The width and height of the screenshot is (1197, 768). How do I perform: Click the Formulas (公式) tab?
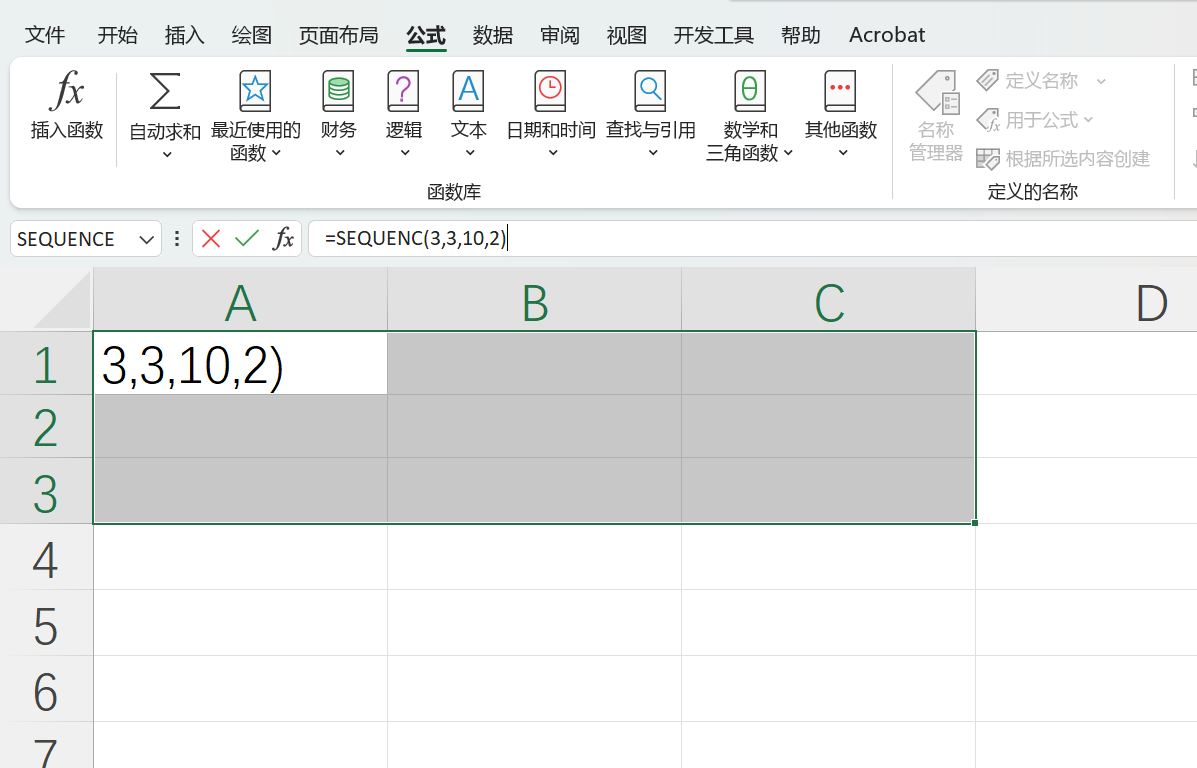[x=426, y=35]
